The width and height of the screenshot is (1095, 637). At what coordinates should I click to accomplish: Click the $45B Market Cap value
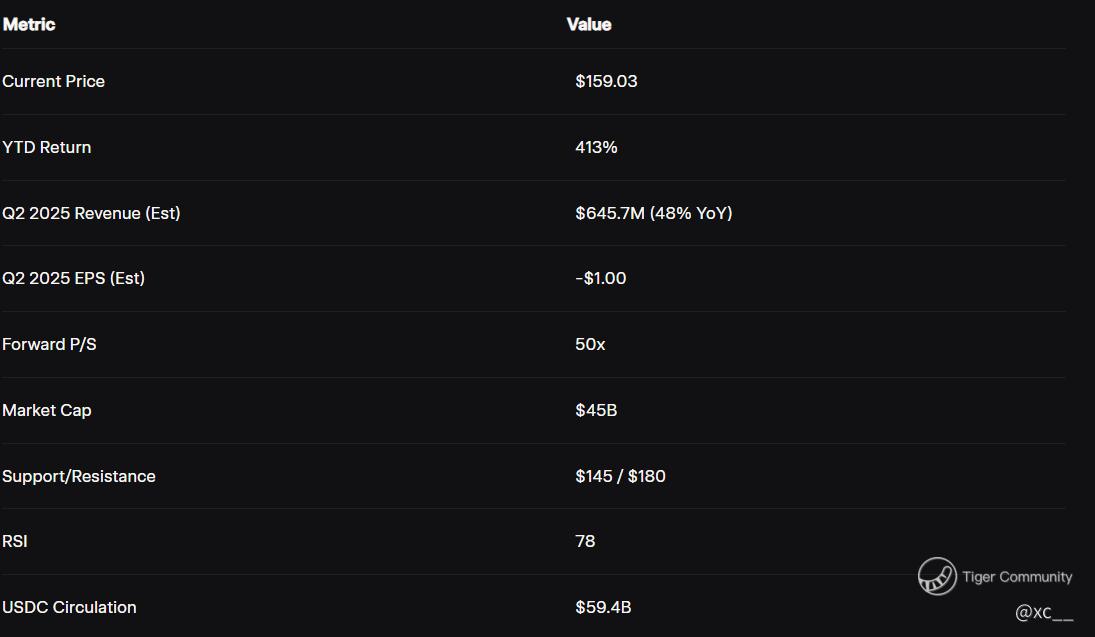click(x=596, y=410)
